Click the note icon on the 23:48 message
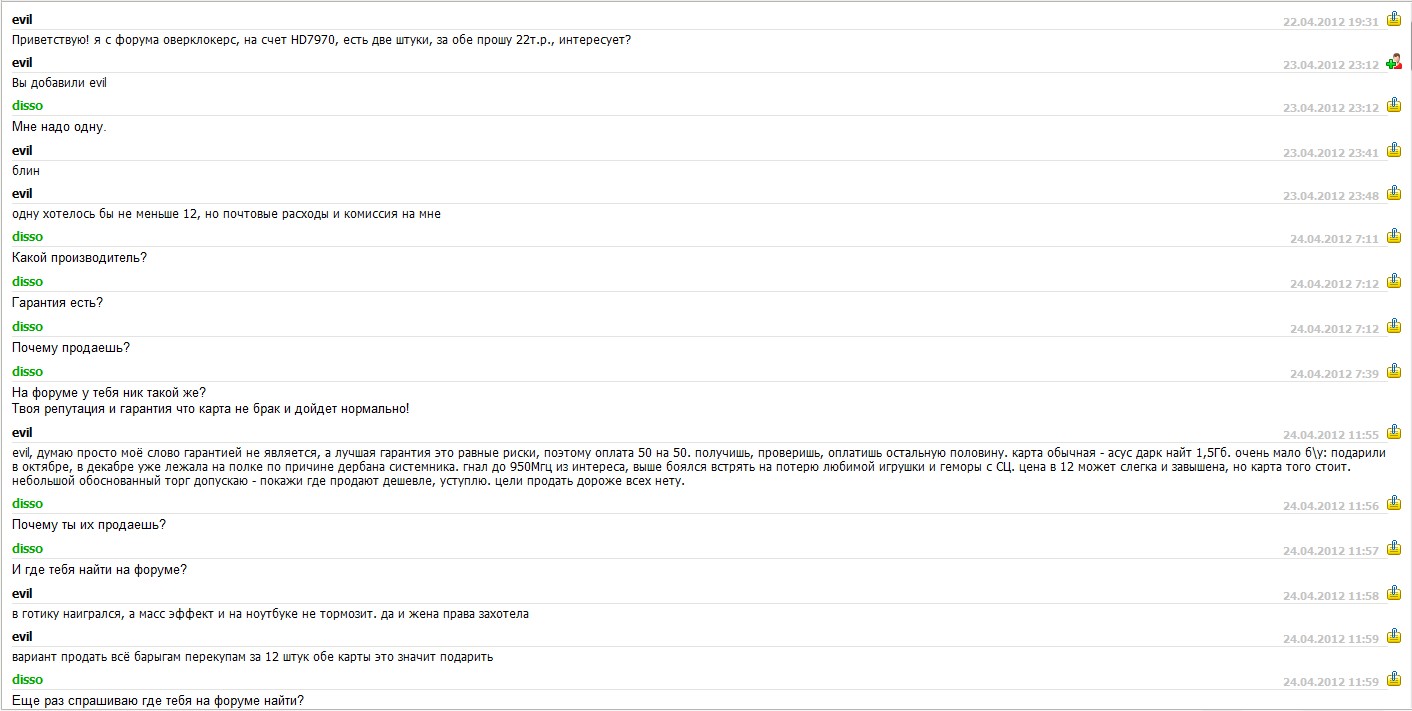 1394,193
